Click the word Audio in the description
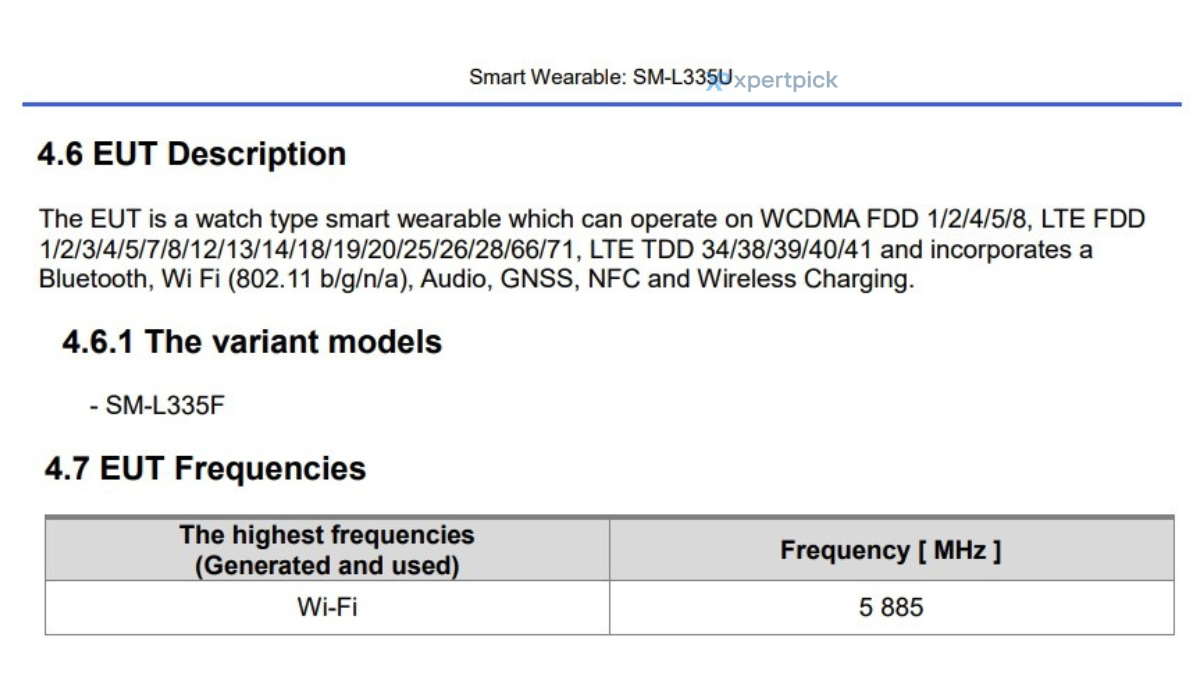Screen dimensions: 1200x680 (x=450, y=279)
